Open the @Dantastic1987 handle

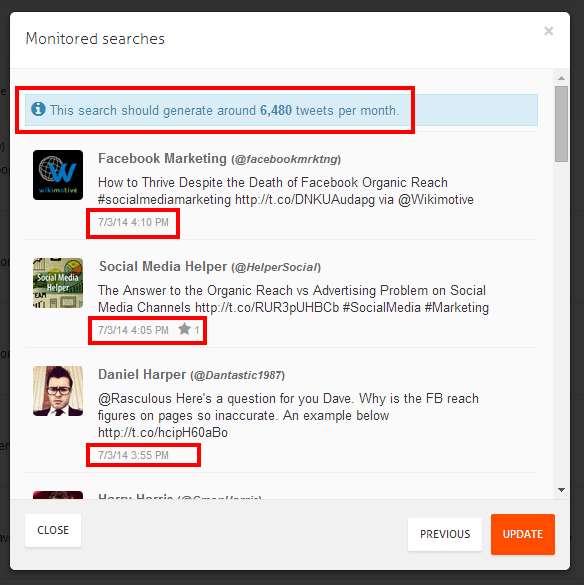237,375
